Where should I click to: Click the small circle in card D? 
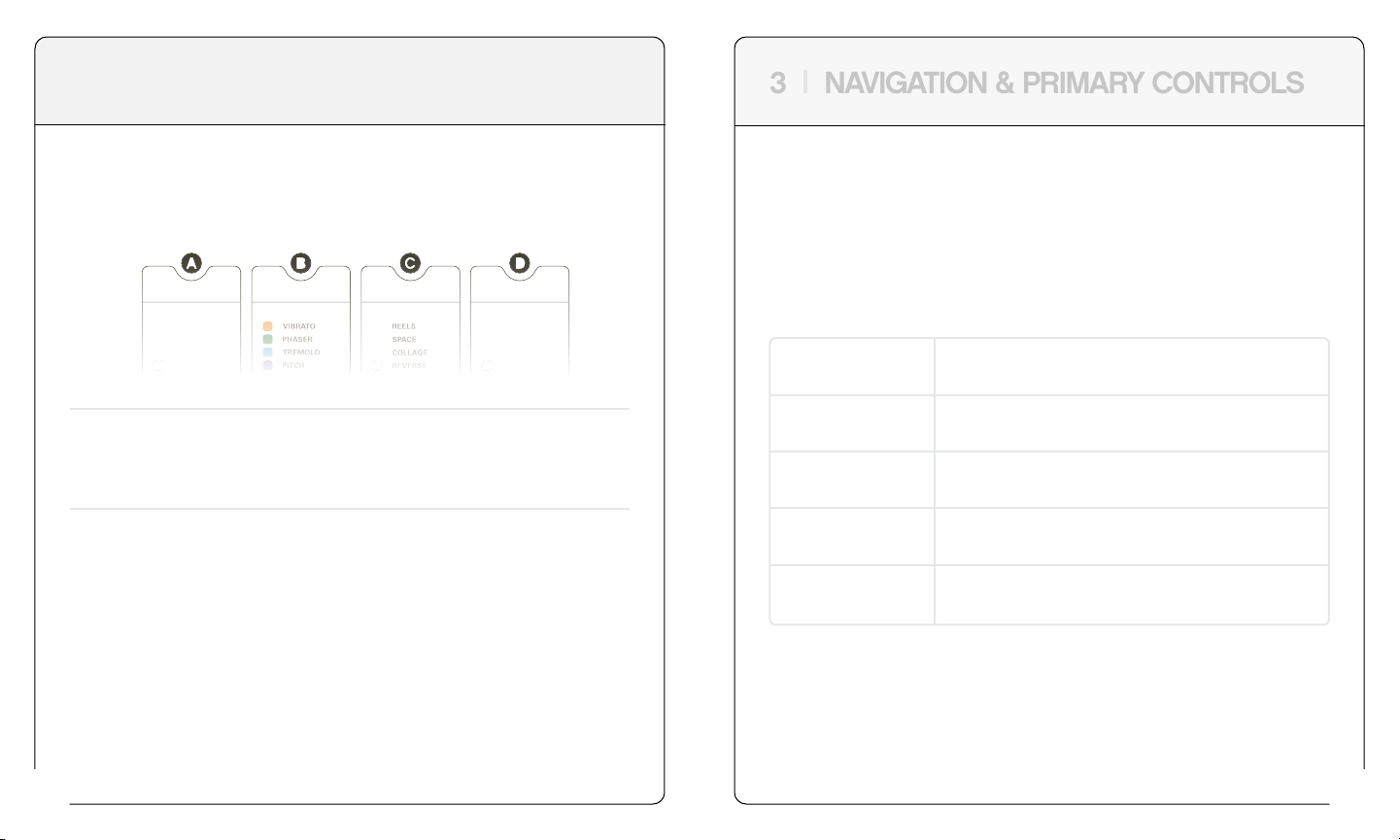[486, 366]
